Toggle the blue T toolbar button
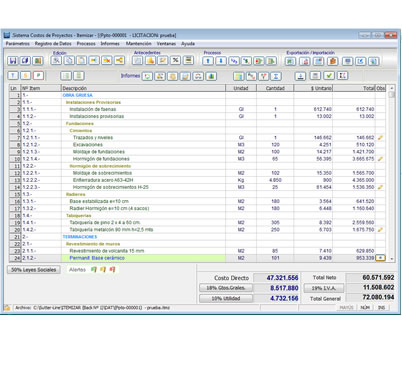402x365 pixels. pyautogui.click(x=13, y=76)
